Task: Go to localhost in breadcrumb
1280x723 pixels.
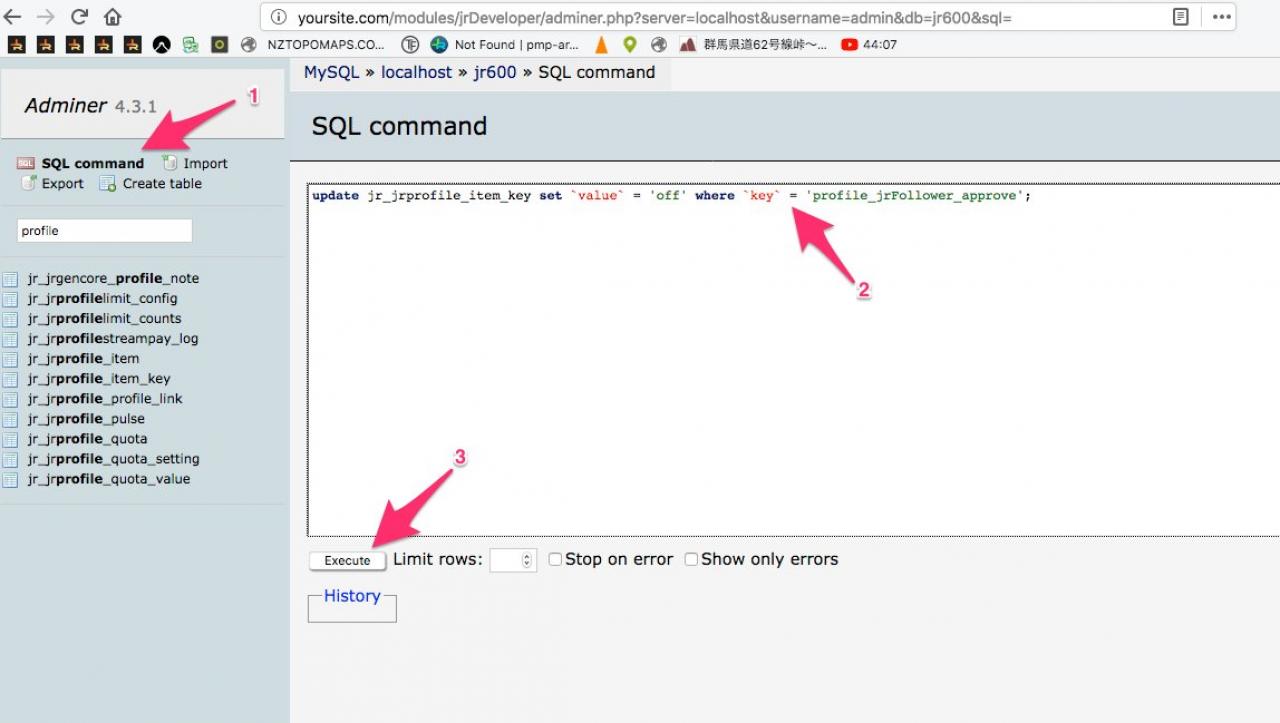Action: (x=416, y=72)
